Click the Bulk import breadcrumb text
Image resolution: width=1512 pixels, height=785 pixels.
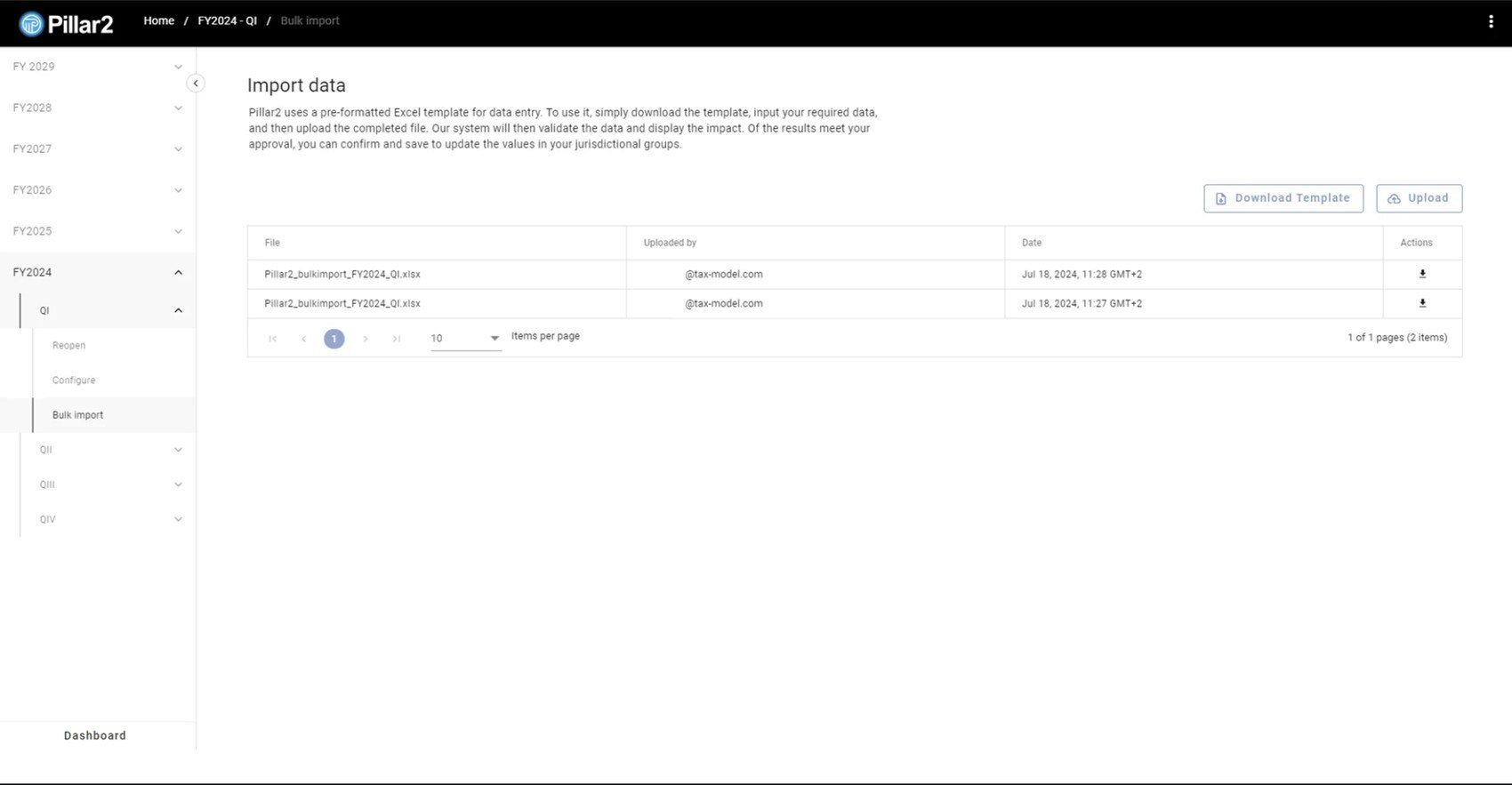pyautogui.click(x=310, y=20)
